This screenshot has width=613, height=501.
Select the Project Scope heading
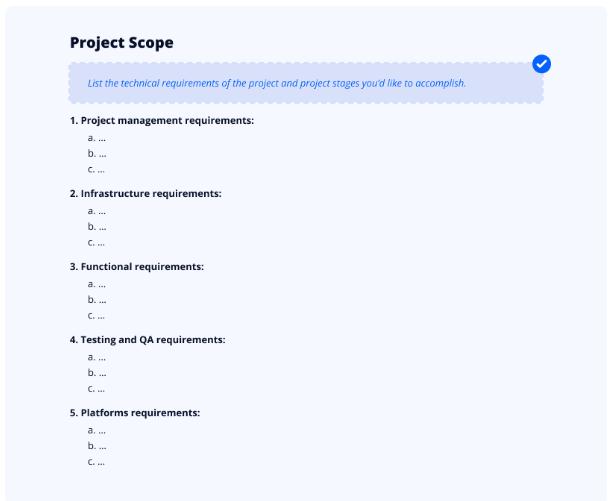coord(122,43)
